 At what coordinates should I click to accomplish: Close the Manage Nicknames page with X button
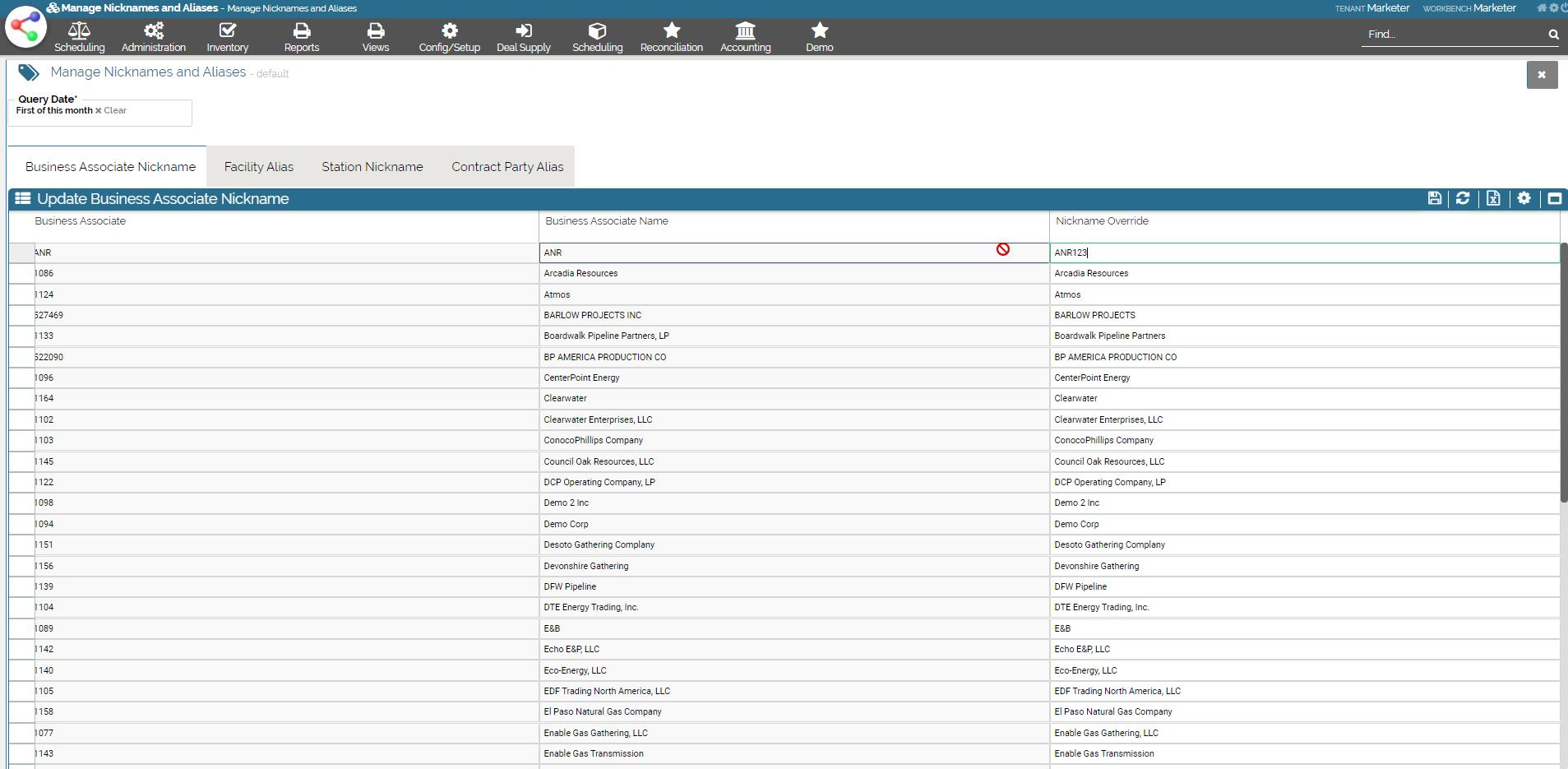[1542, 75]
